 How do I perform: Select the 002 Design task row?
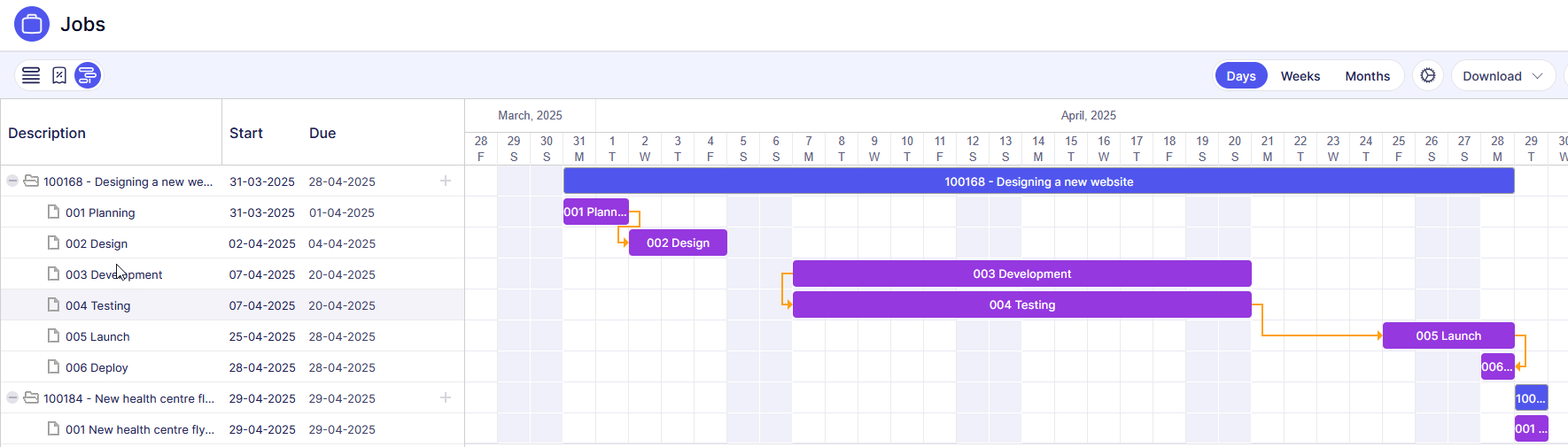pos(97,243)
